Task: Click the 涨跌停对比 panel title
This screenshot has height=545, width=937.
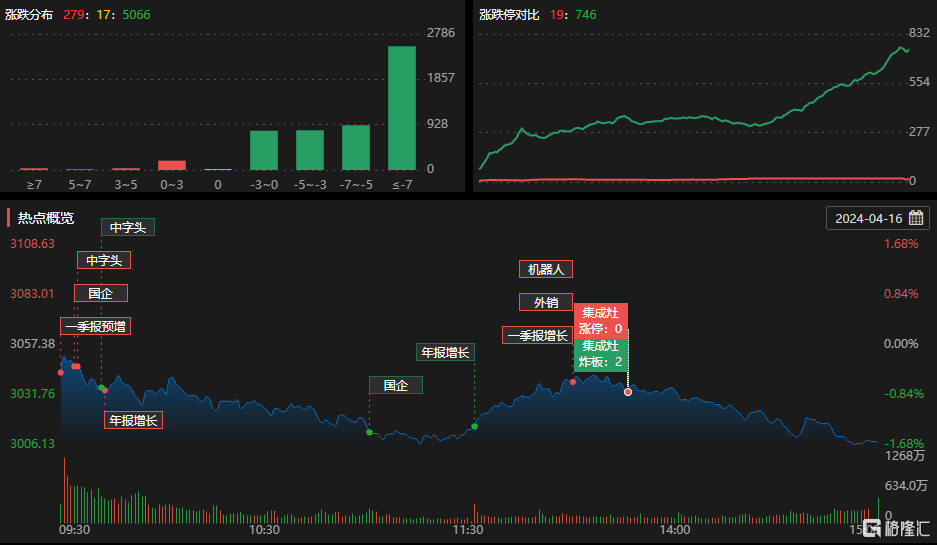Action: pyautogui.click(x=509, y=14)
